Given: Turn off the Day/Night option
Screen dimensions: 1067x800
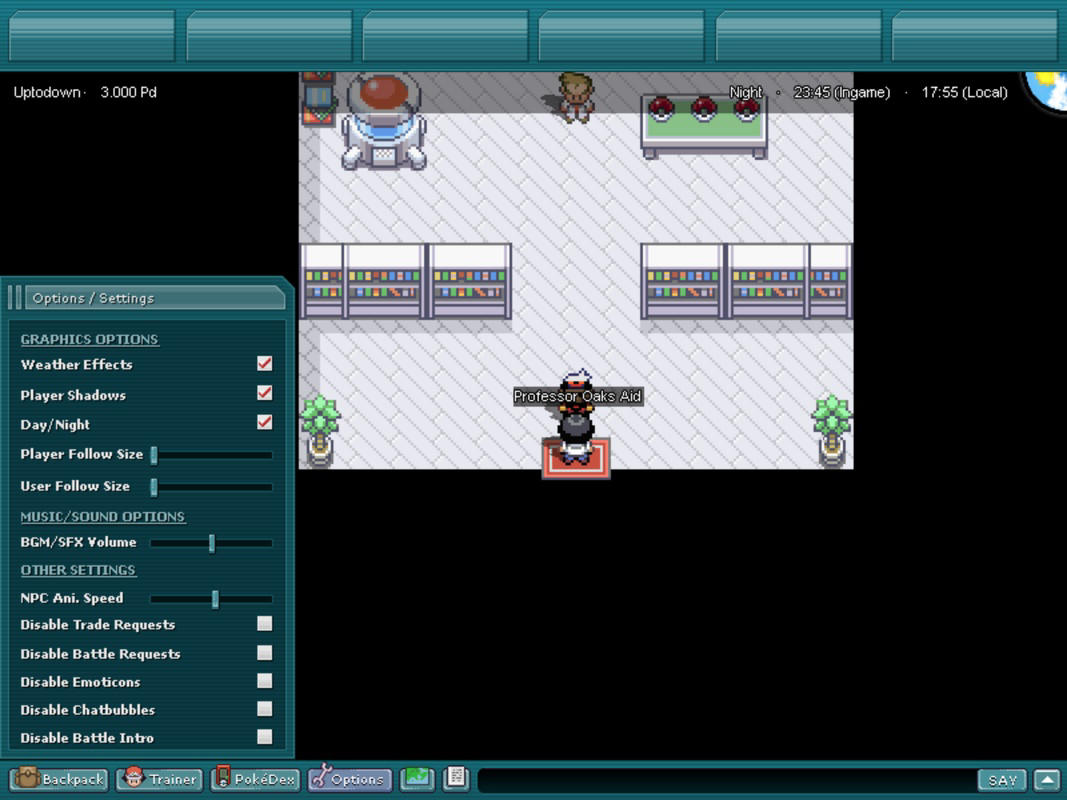Looking at the screenshot, I should (265, 422).
